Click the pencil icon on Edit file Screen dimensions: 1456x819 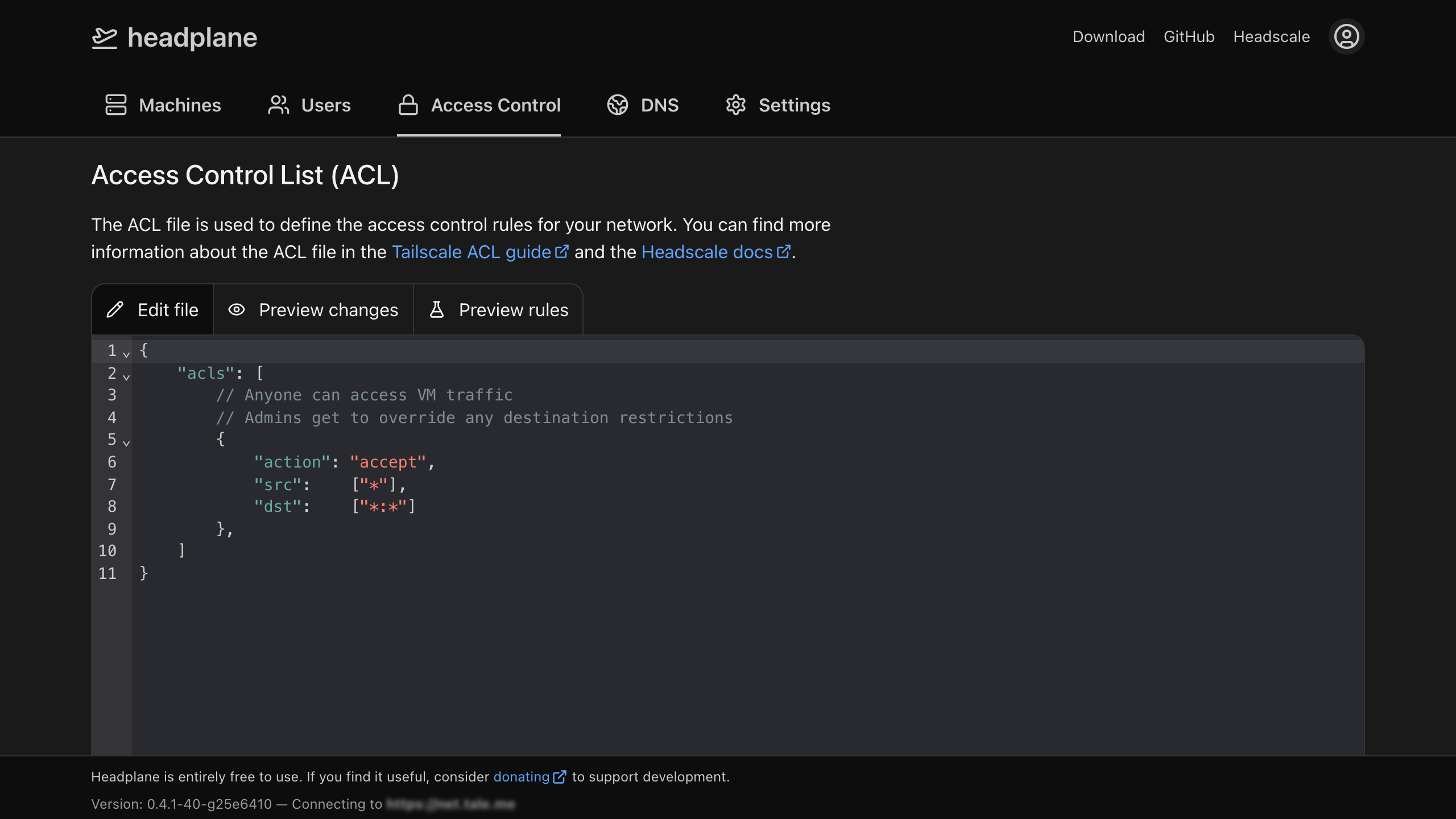click(x=115, y=309)
